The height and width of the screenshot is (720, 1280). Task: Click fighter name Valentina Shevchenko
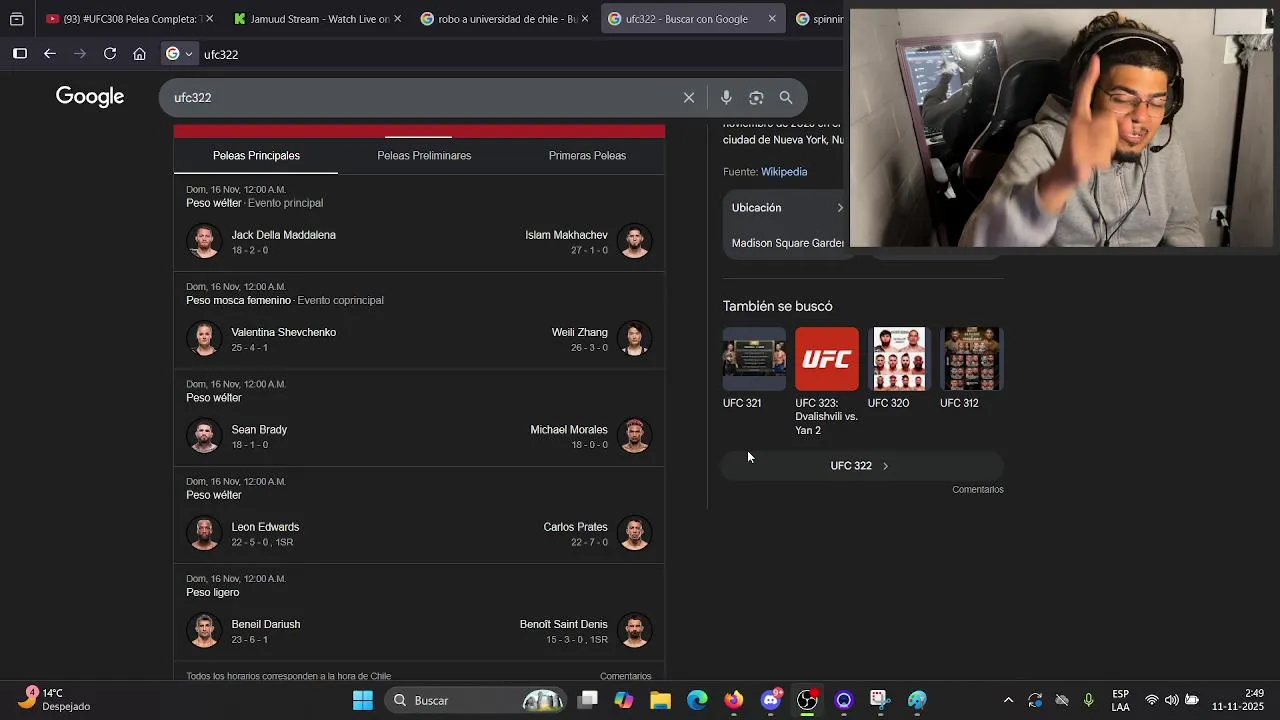pyautogui.click(x=284, y=332)
